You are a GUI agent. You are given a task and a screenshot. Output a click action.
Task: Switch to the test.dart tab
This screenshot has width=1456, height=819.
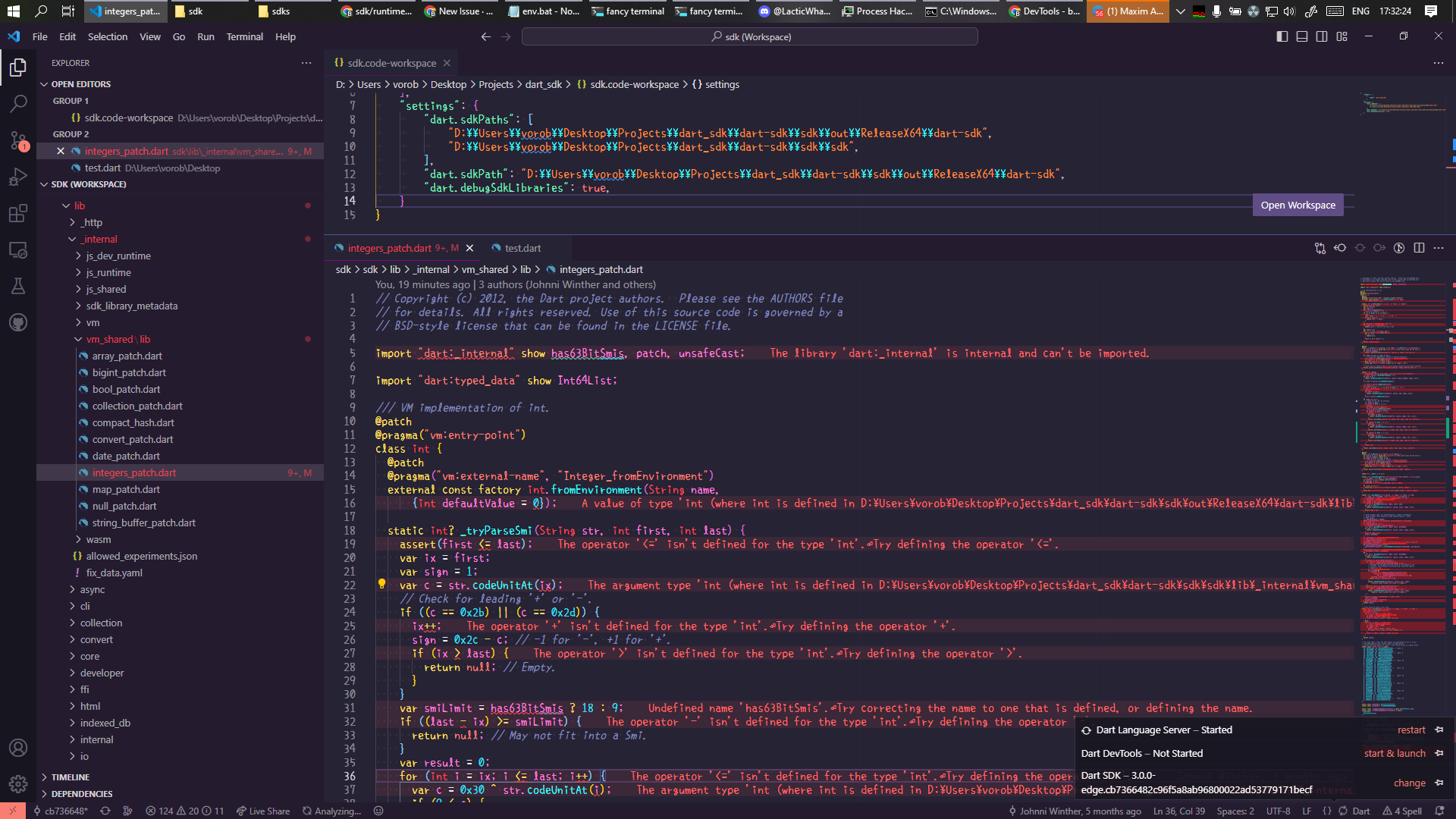[522, 248]
